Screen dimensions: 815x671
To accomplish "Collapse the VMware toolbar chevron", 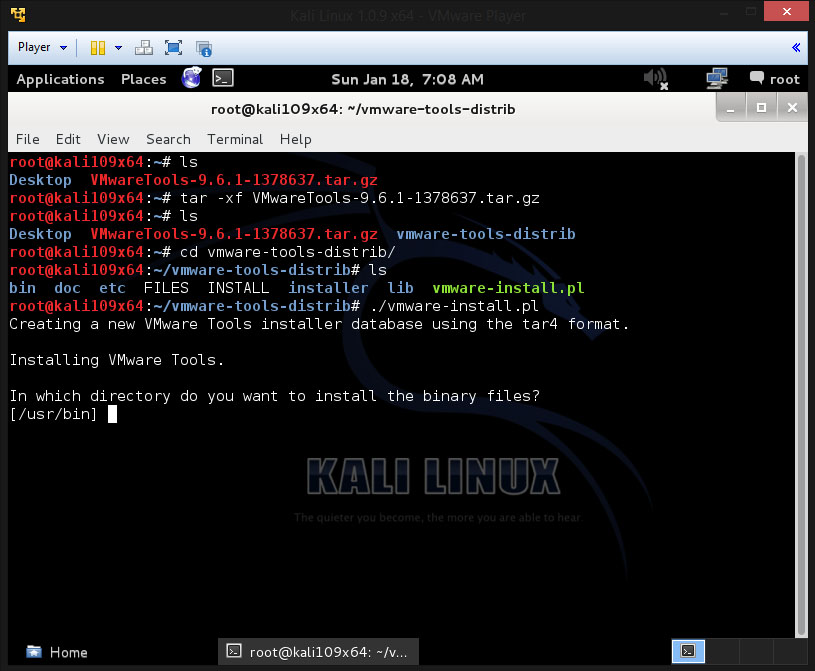I will coord(796,48).
